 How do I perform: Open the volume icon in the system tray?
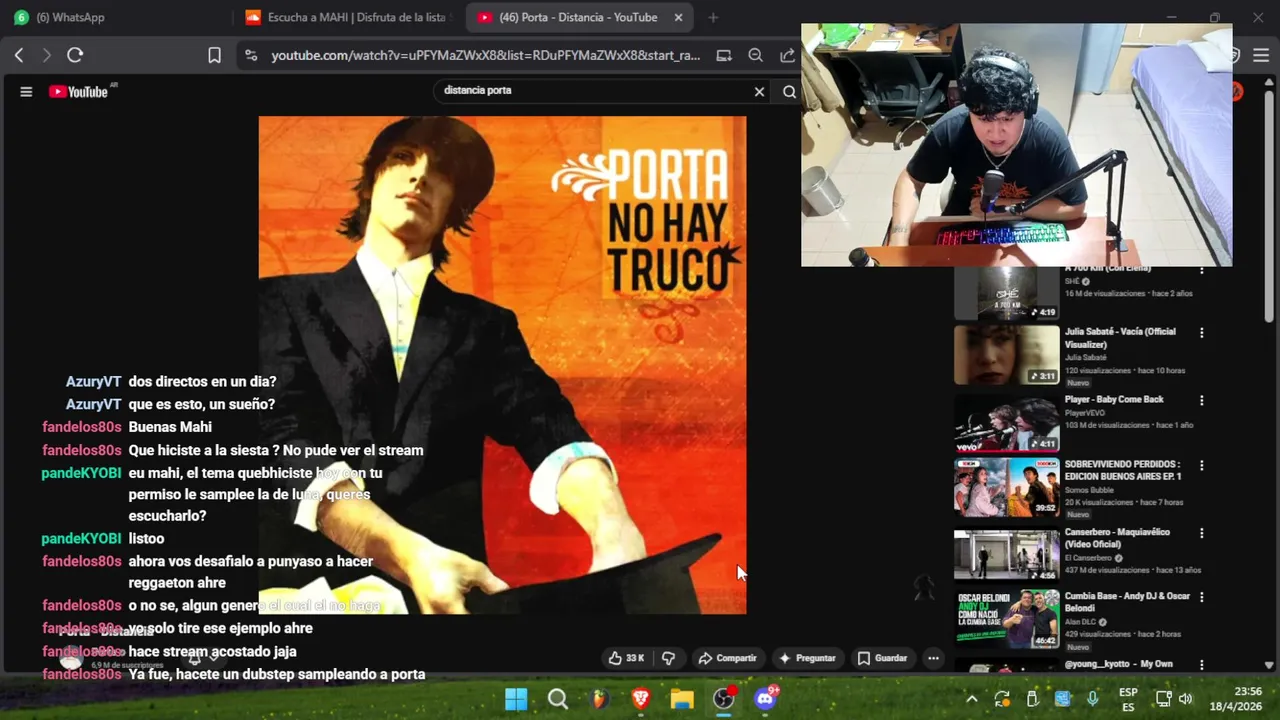(x=1186, y=699)
